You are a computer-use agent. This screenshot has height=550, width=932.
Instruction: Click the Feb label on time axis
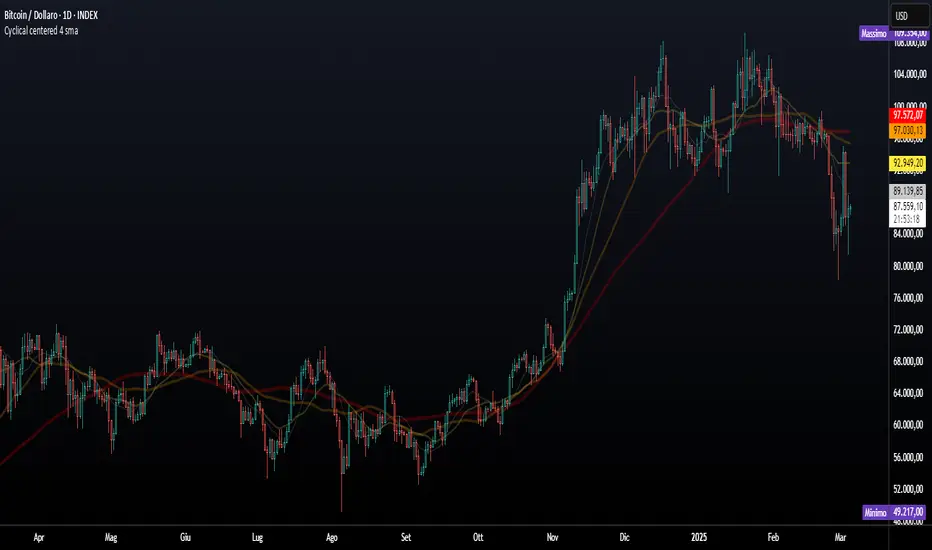[x=773, y=538]
